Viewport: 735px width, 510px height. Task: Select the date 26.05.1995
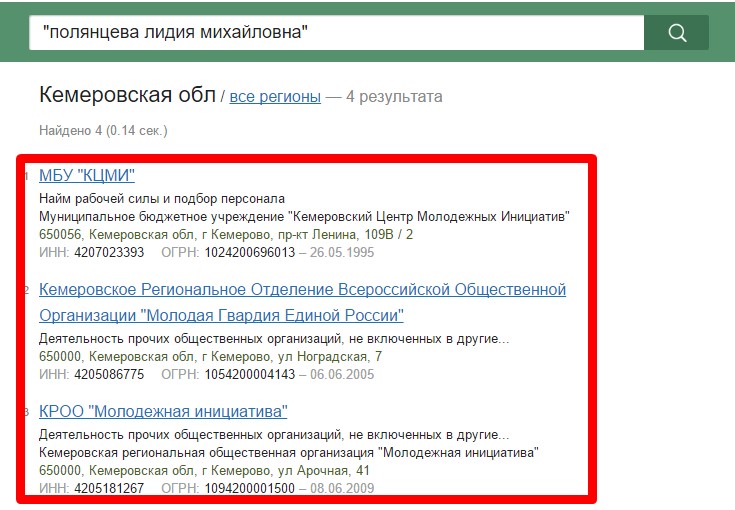point(342,252)
